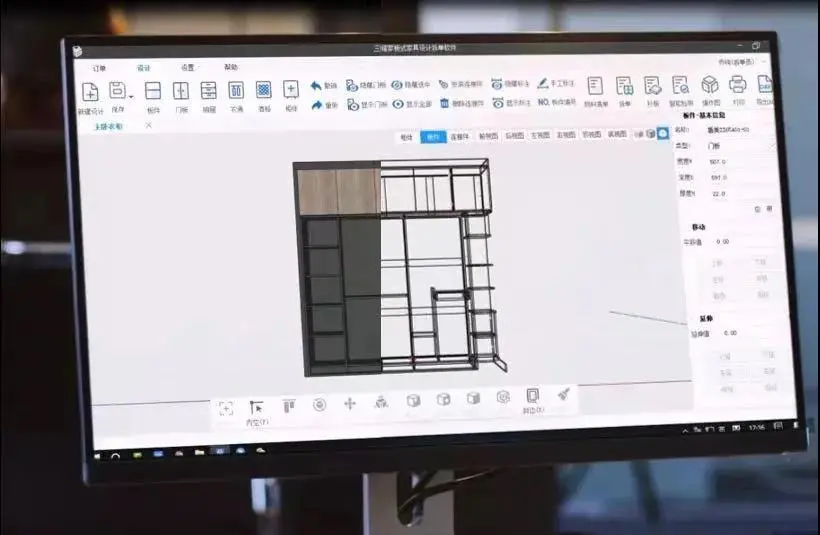The height and width of the screenshot is (535, 820).
Task: Select the 连接件 (connector) mode button
Action: [460, 136]
